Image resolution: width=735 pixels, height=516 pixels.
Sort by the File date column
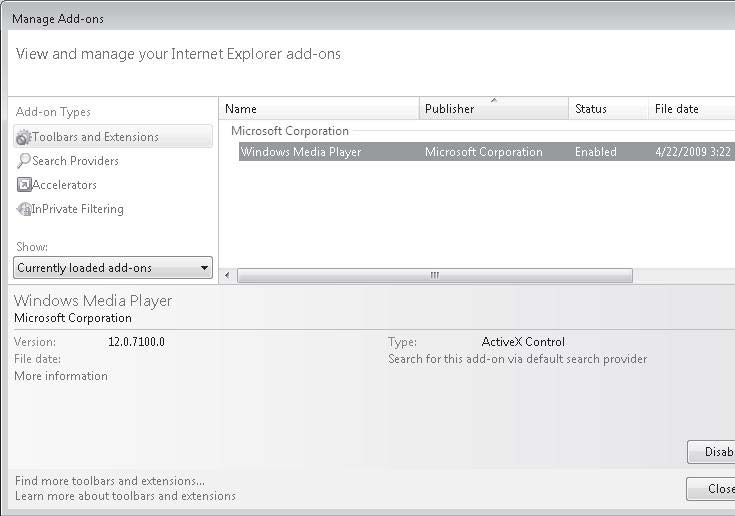pyautogui.click(x=692, y=109)
